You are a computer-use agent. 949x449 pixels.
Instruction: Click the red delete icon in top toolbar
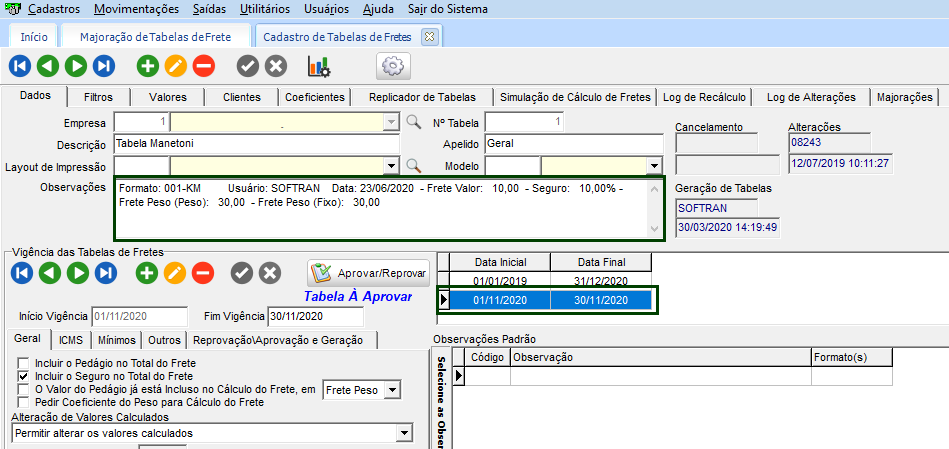pyautogui.click(x=203, y=66)
